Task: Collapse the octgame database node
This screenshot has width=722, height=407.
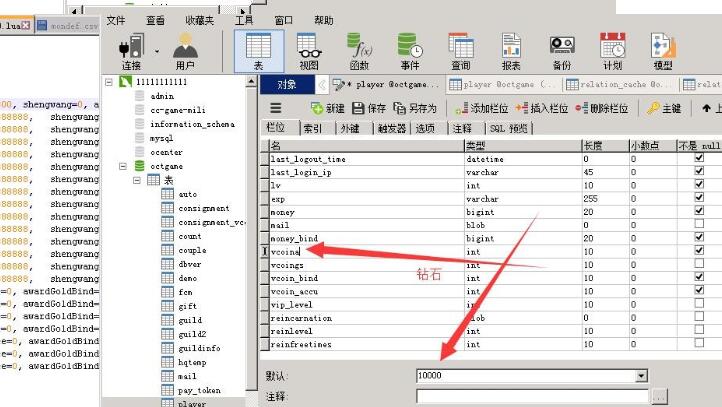Action: point(125,166)
